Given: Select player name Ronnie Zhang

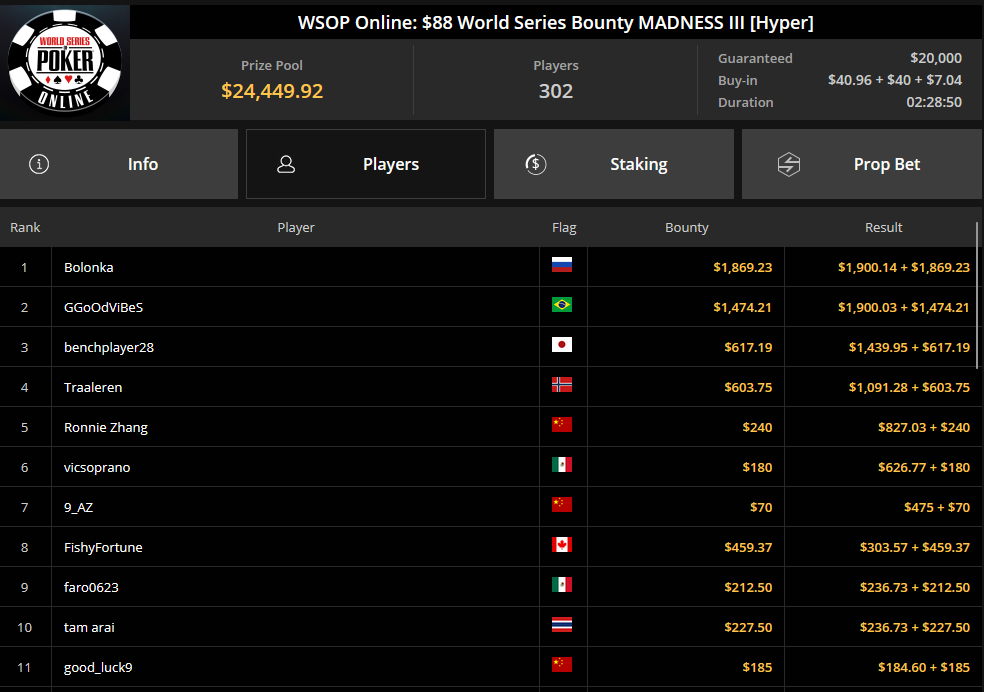Looking at the screenshot, I should (x=105, y=428).
